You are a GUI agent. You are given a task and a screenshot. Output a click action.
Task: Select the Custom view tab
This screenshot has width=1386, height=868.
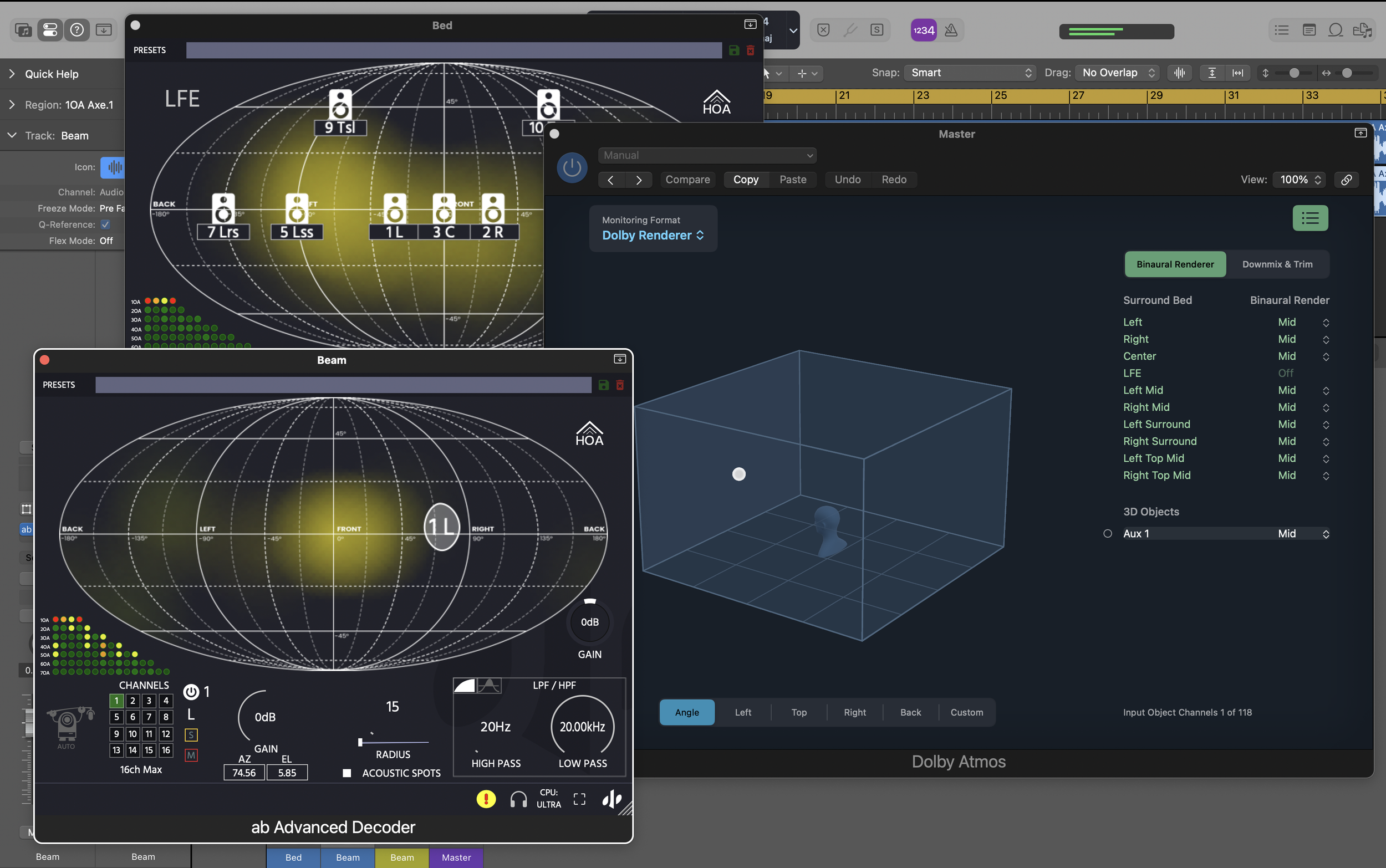point(966,712)
